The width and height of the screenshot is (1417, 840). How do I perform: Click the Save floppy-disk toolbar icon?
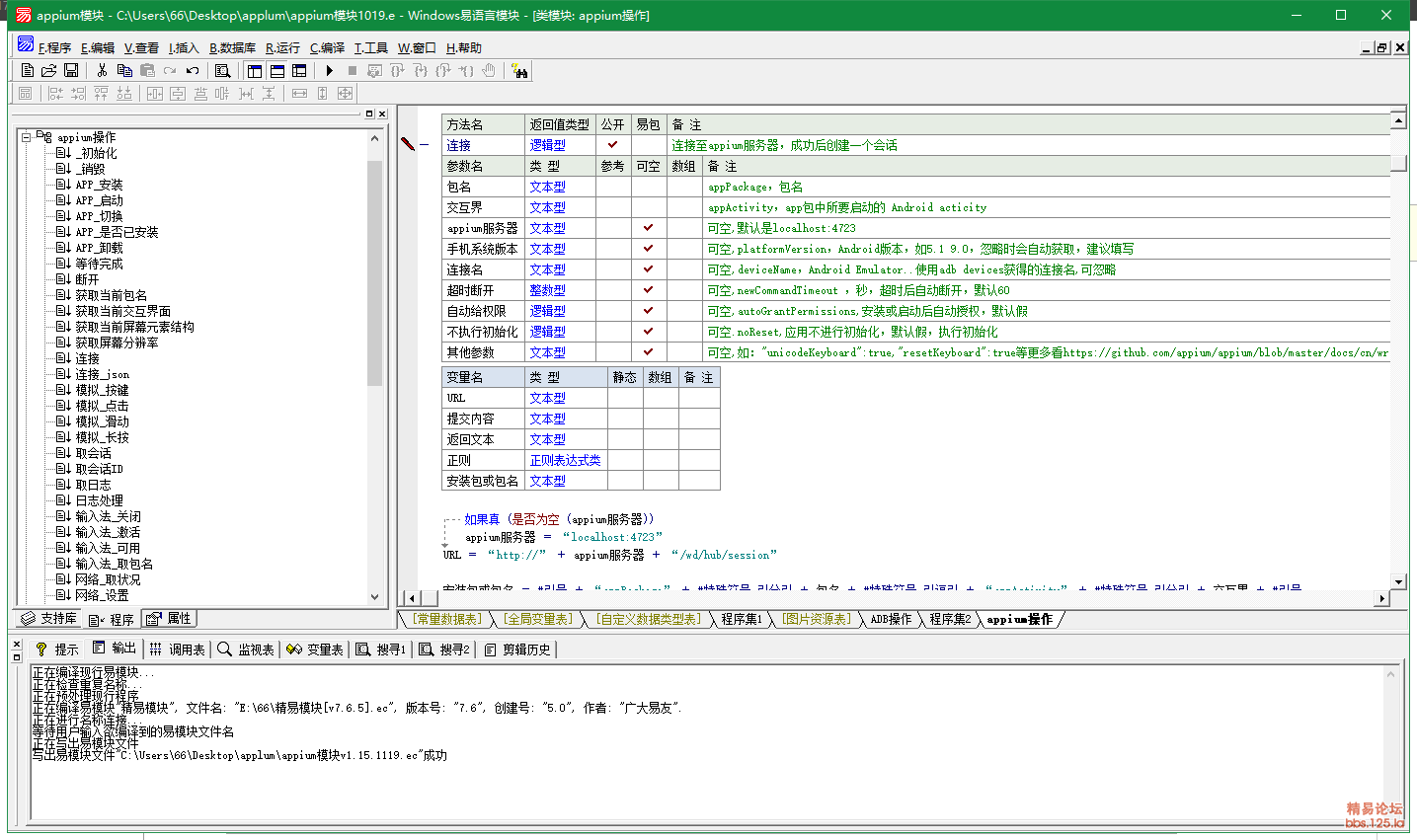click(x=71, y=70)
